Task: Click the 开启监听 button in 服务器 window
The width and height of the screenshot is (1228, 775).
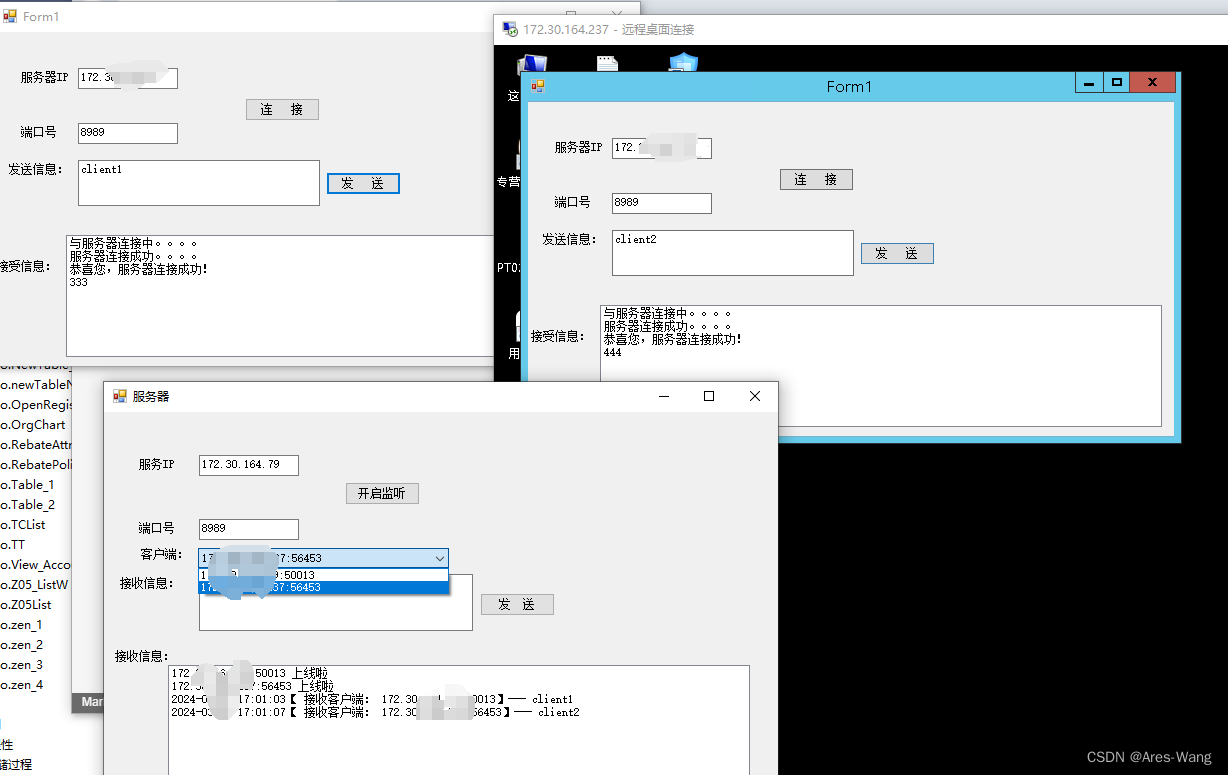Action: click(x=382, y=493)
